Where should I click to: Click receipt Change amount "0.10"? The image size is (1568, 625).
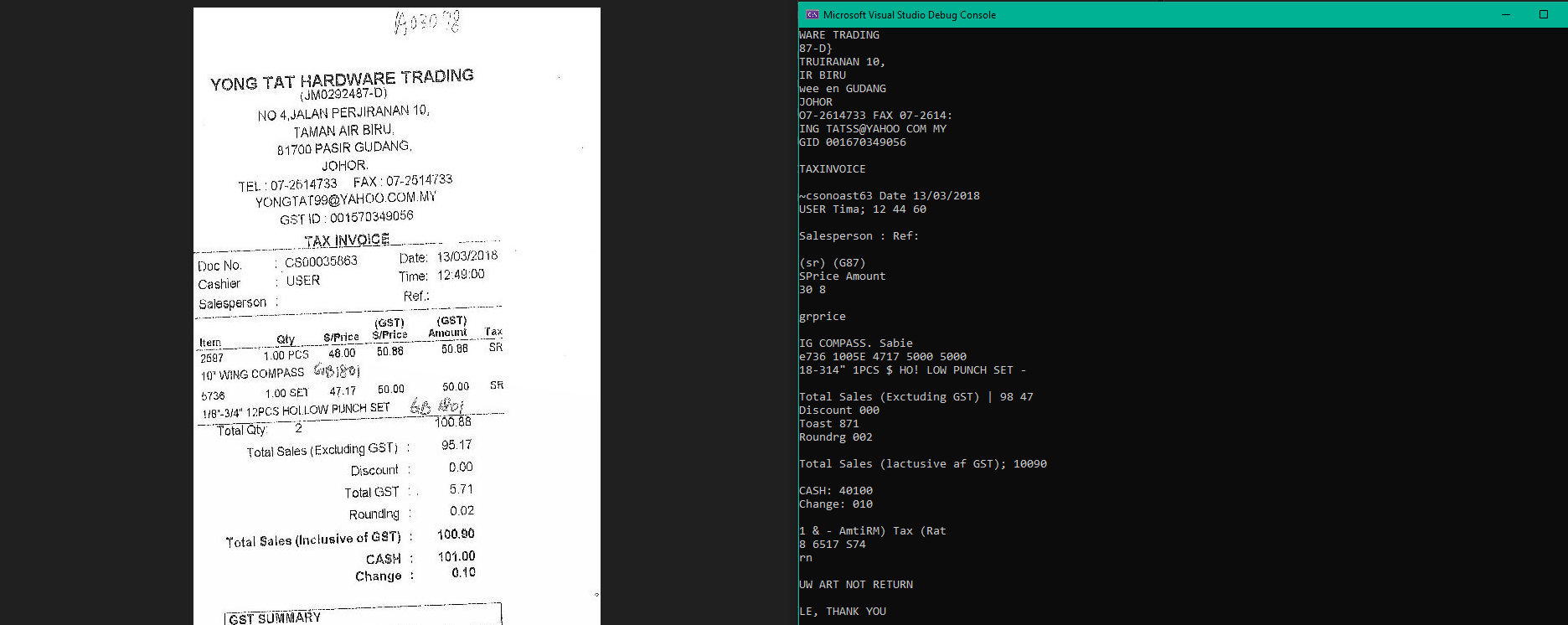(463, 573)
